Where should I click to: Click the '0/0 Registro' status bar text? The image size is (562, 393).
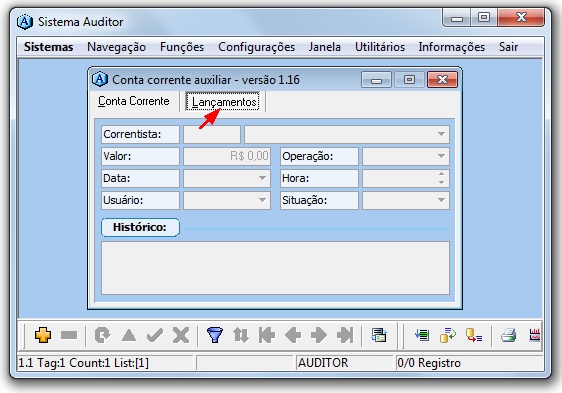[x=429, y=363]
